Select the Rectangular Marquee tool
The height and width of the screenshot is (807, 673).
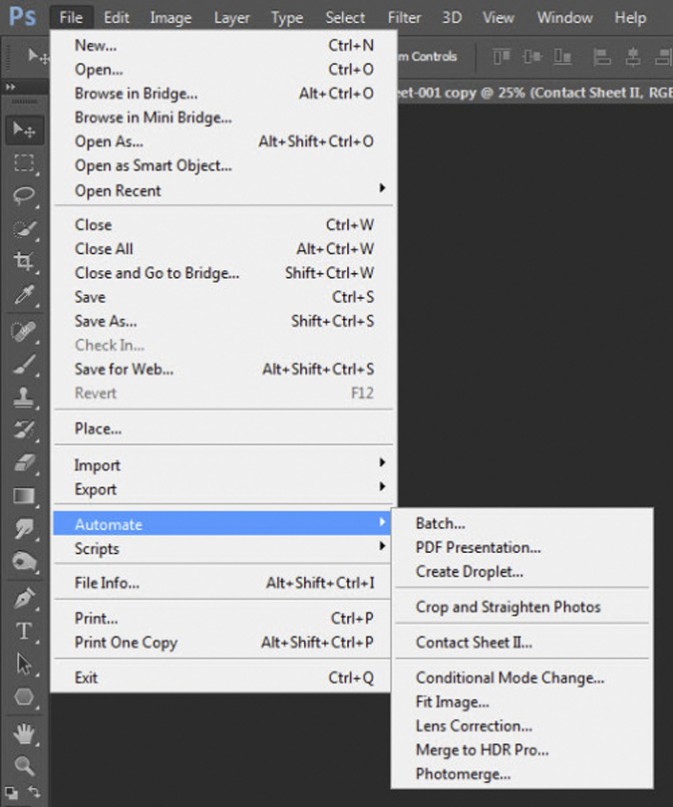pyautogui.click(x=24, y=163)
